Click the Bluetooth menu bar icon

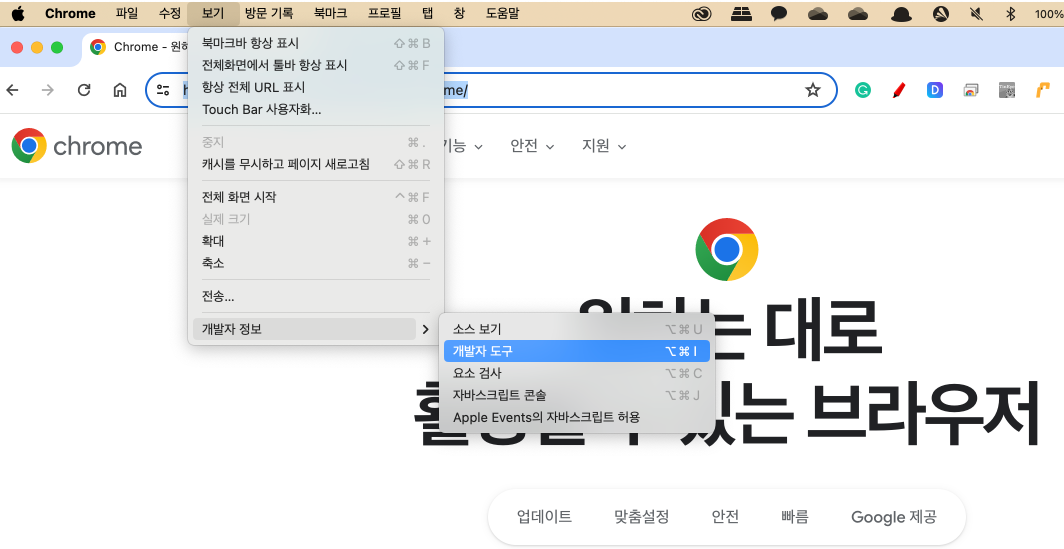(1010, 14)
